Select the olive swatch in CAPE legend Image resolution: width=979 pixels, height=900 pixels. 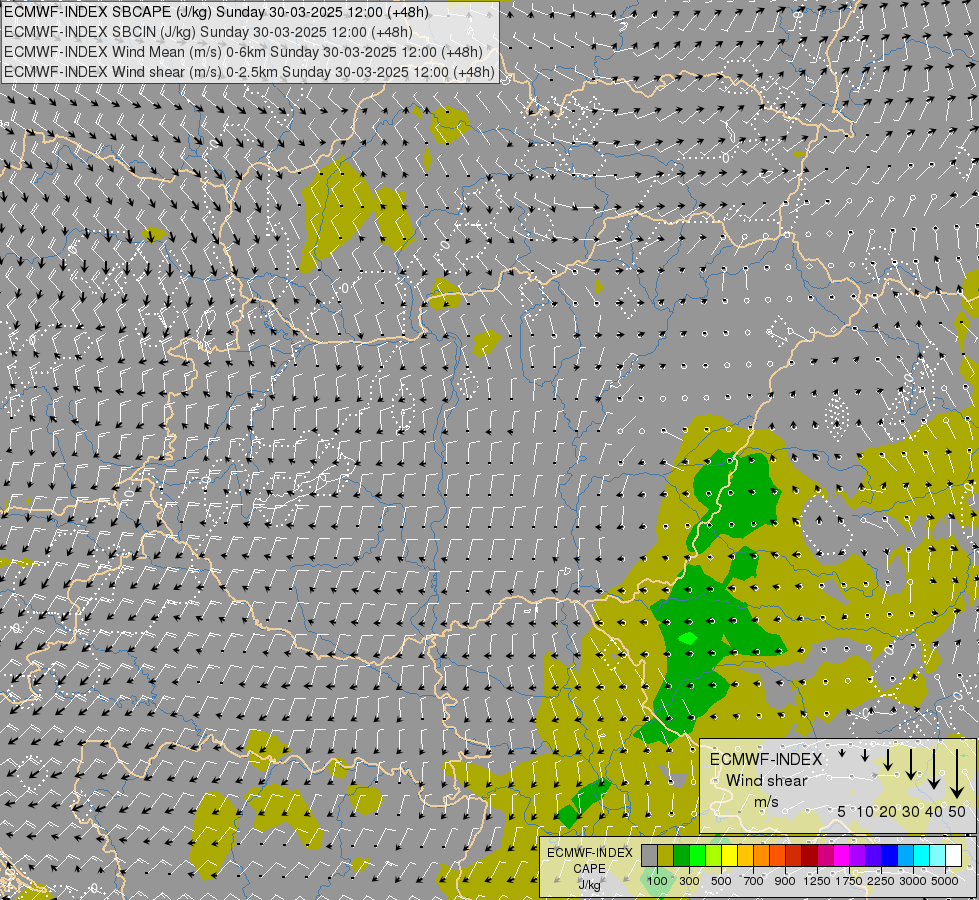[666, 856]
